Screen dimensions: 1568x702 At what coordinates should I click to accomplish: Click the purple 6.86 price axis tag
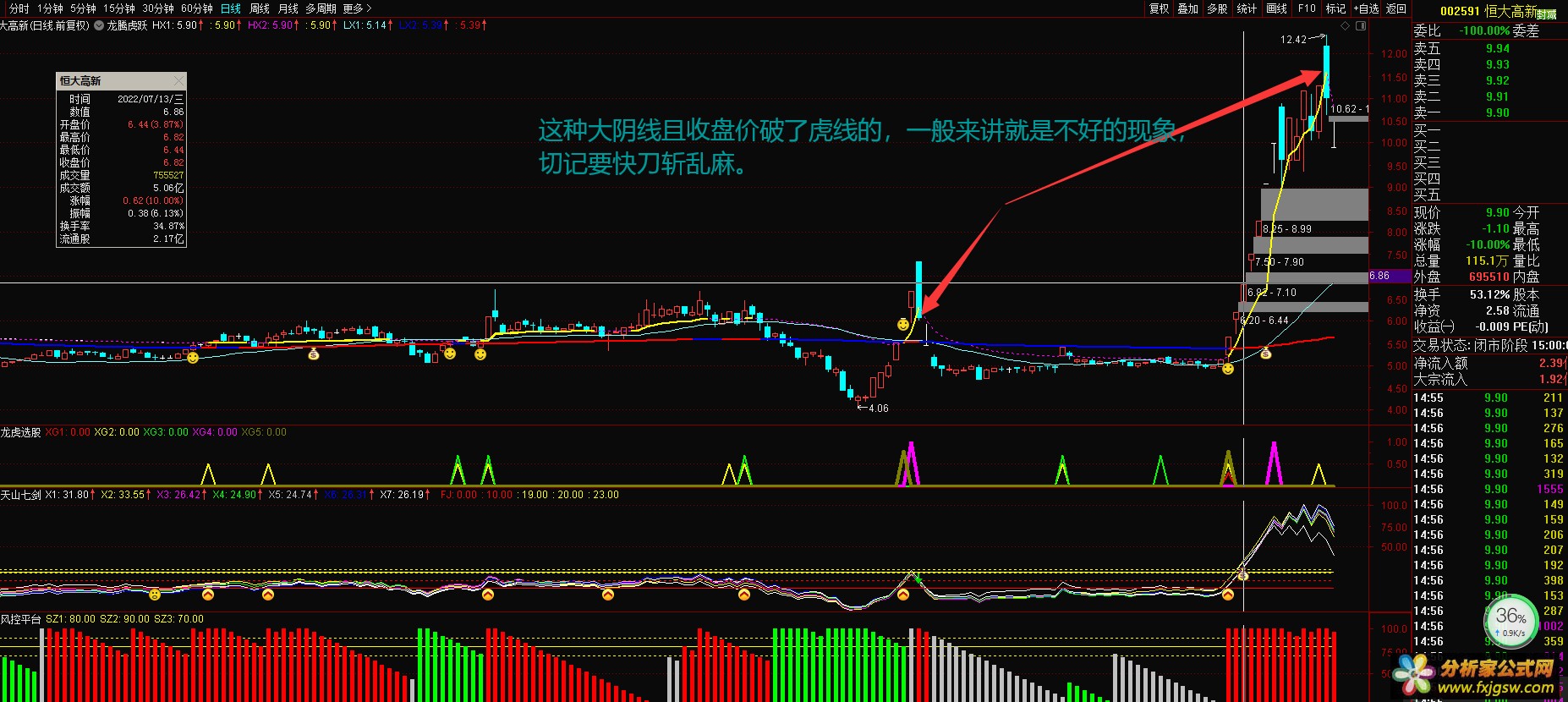pyautogui.click(x=1390, y=276)
